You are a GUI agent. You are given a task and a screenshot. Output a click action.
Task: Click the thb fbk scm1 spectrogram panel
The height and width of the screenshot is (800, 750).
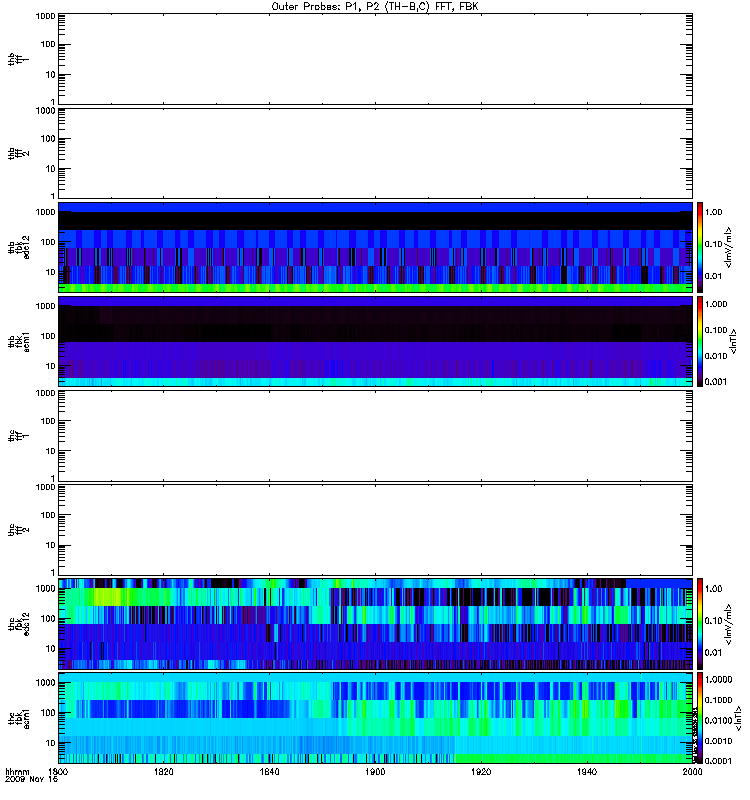(x=375, y=341)
